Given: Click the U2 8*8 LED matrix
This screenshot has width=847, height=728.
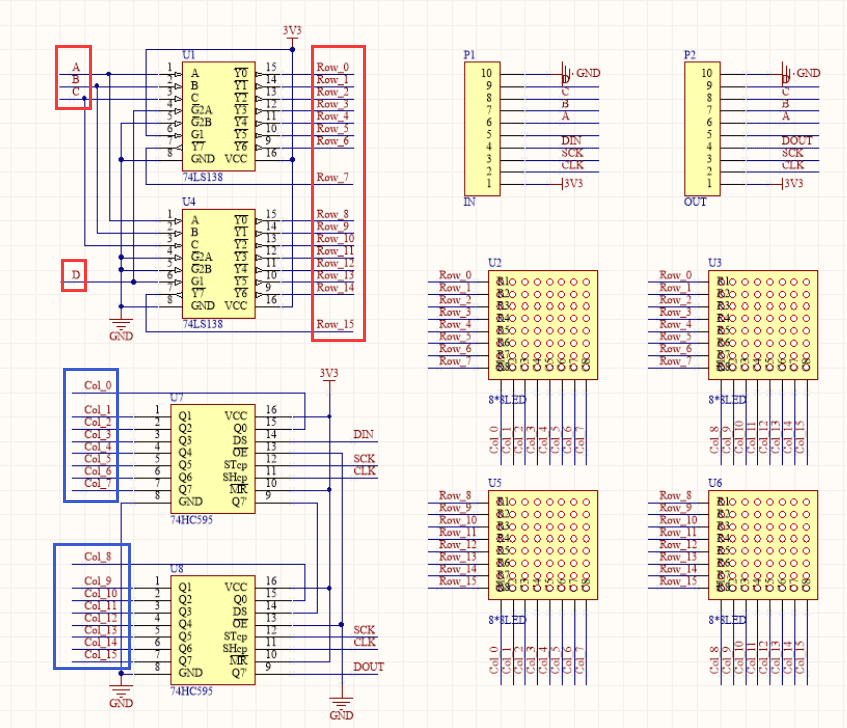Looking at the screenshot, I should [543, 324].
